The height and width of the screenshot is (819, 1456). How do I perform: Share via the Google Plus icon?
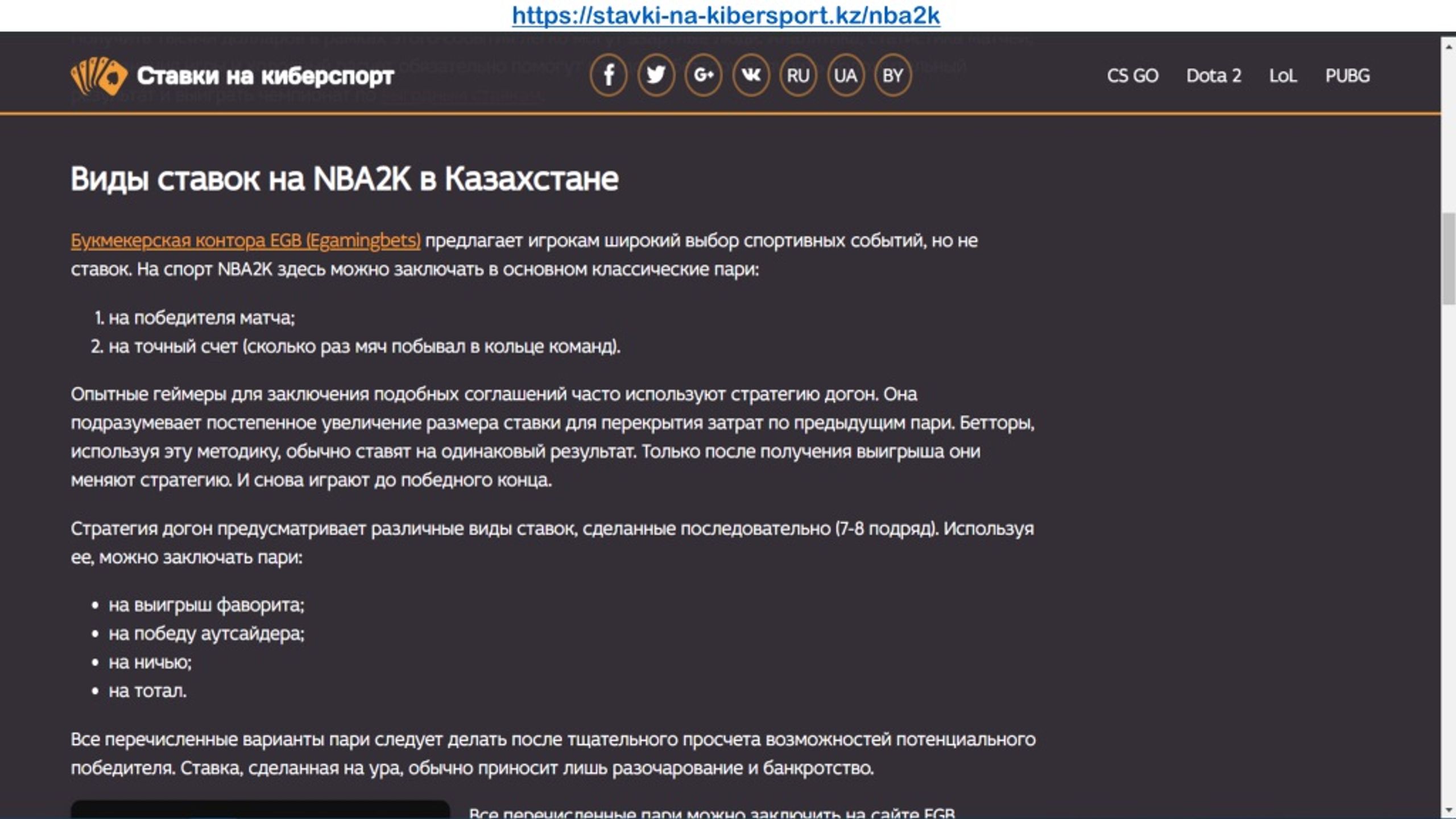tap(704, 75)
